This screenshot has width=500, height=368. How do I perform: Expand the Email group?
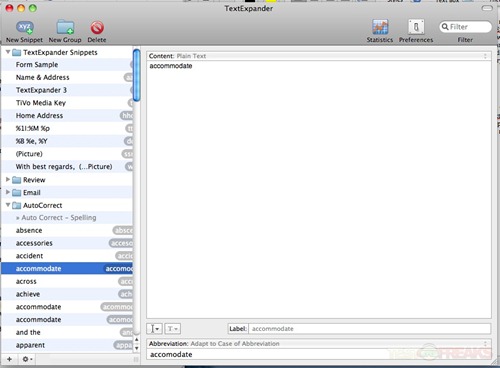pyautogui.click(x=8, y=192)
